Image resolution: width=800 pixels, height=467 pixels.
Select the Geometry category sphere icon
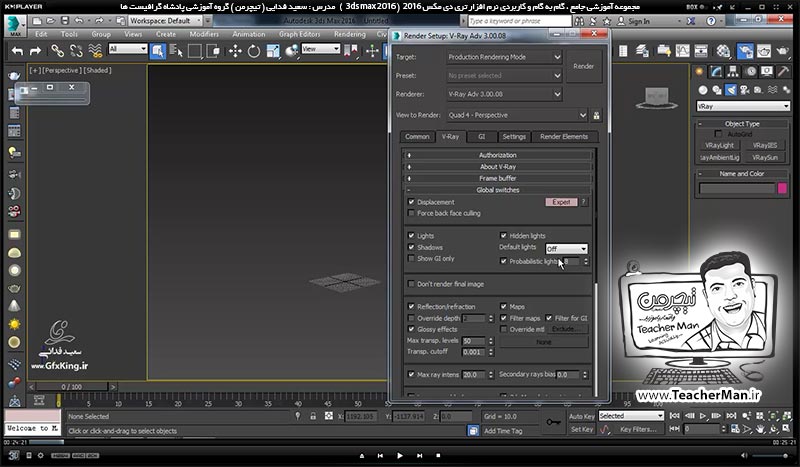(x=703, y=90)
